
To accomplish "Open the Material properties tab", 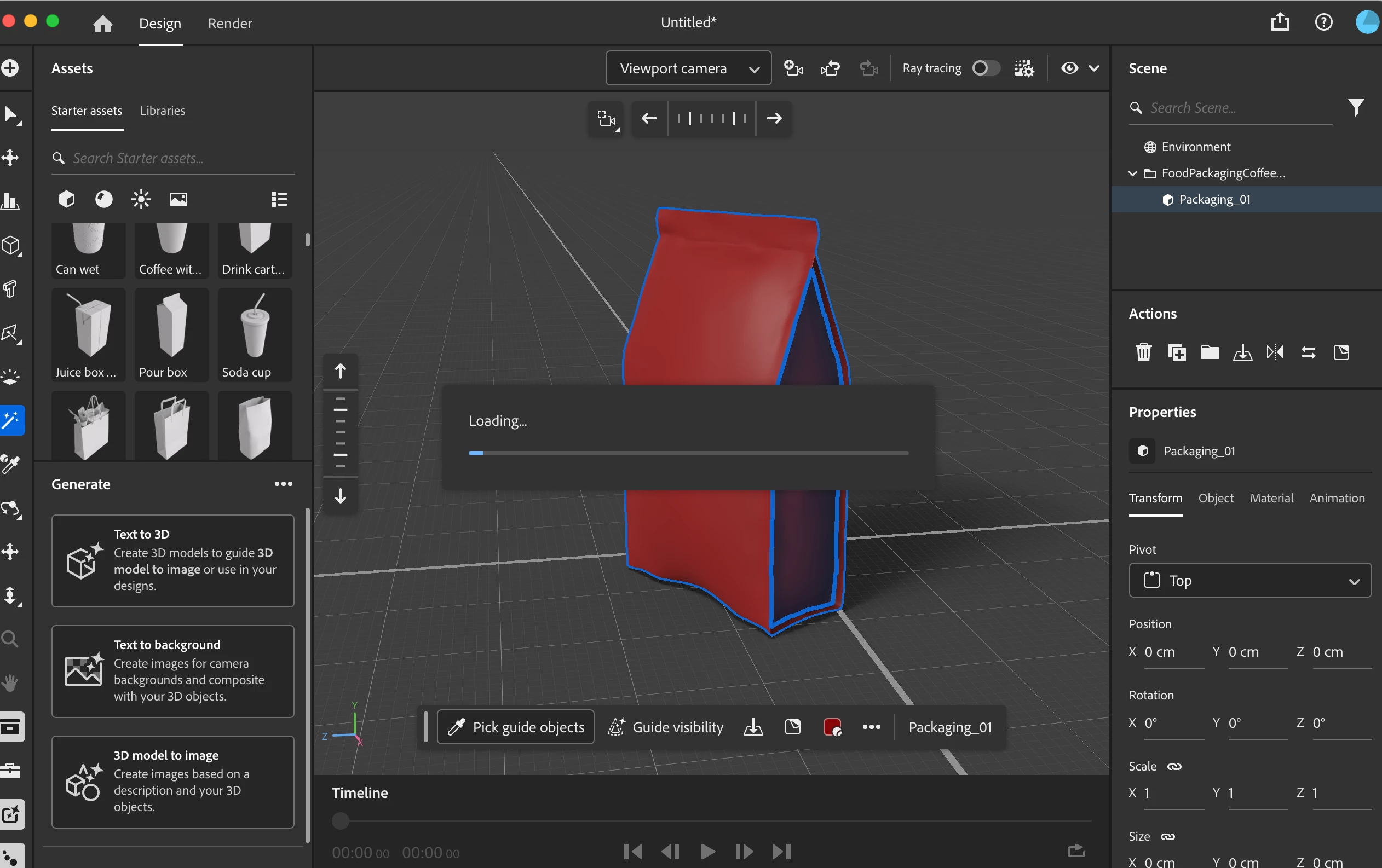I will pos(1271,498).
